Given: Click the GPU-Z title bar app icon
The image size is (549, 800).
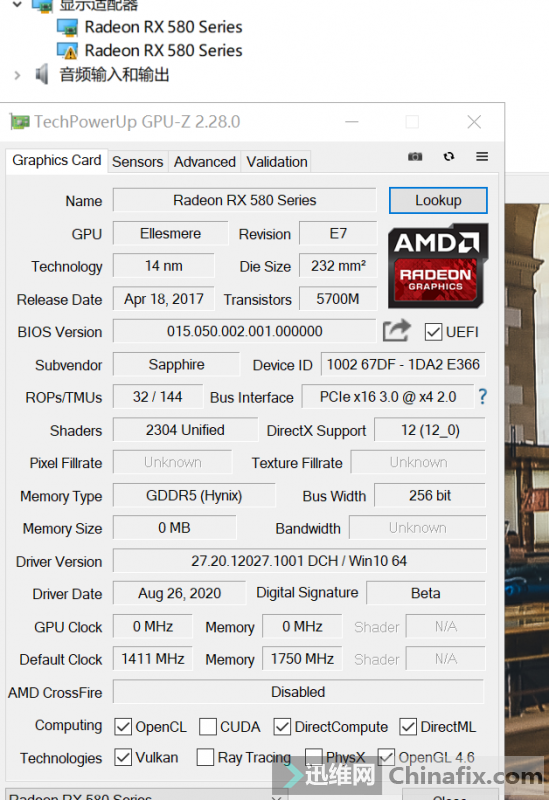Looking at the screenshot, I should point(19,122).
